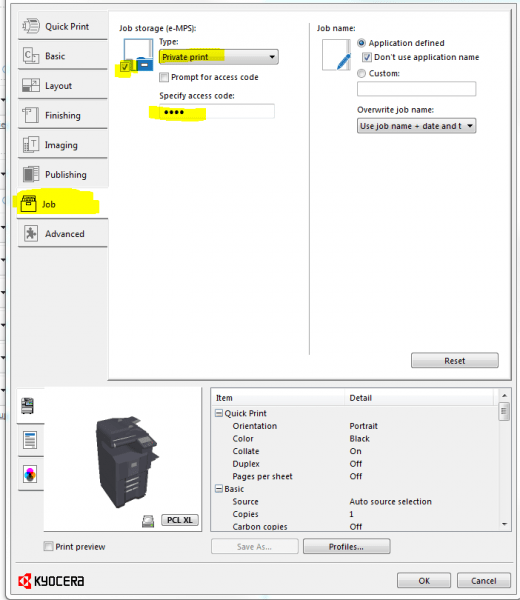Click the Detail column header

point(419,398)
